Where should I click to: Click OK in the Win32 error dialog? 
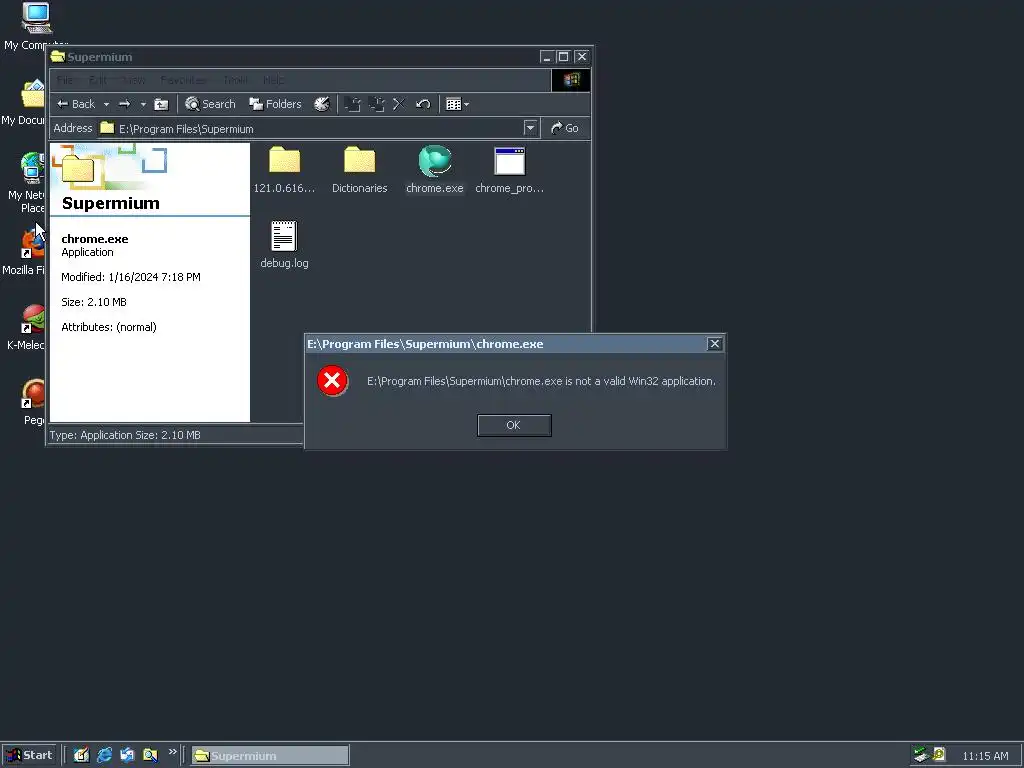pos(514,425)
